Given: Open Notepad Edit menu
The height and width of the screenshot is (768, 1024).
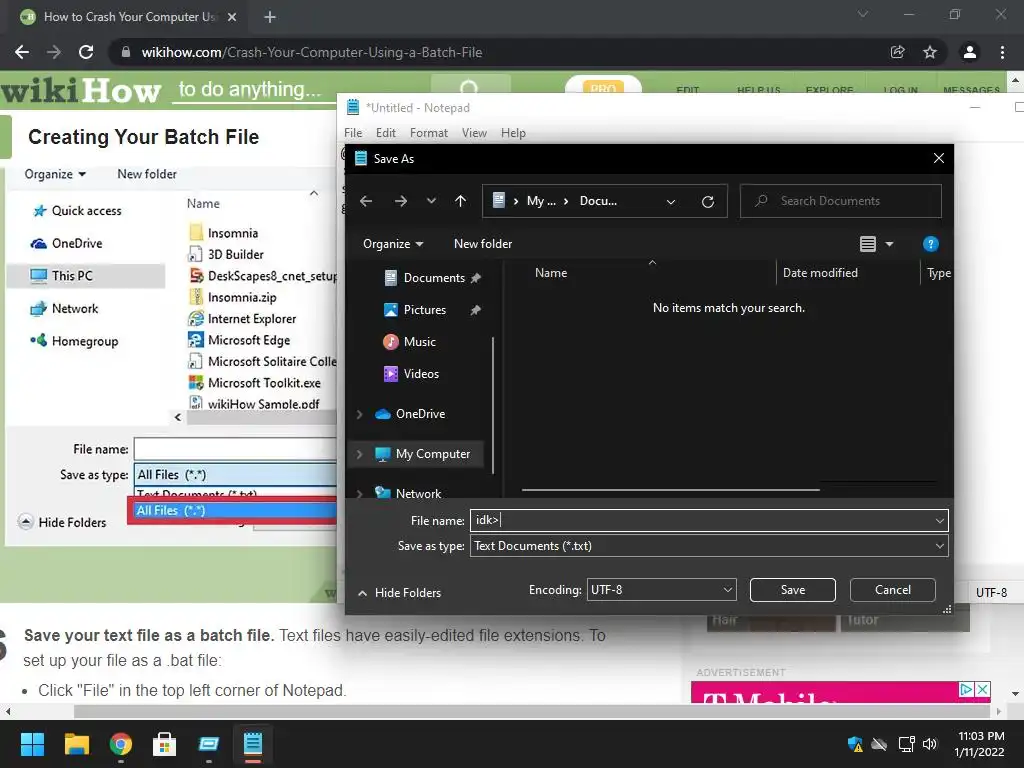Looking at the screenshot, I should point(385,133).
